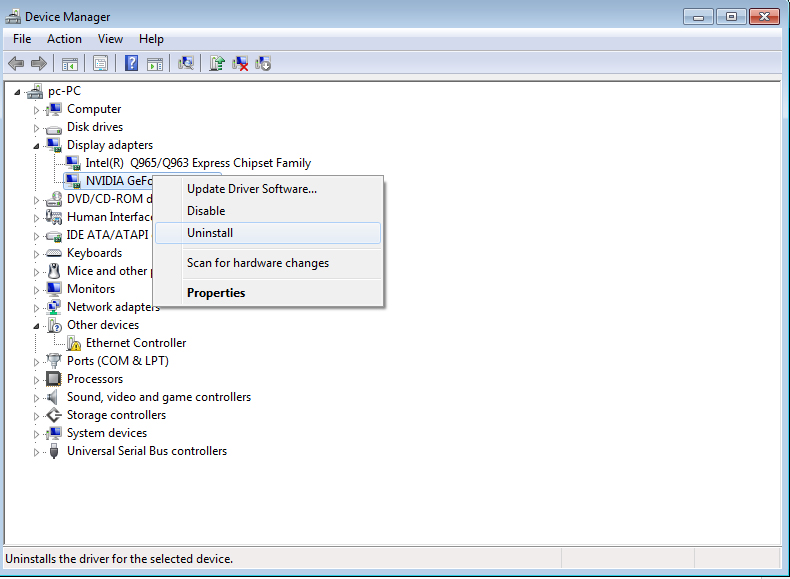The width and height of the screenshot is (790, 579).
Task: Select the Processors label
Action: 95,379
